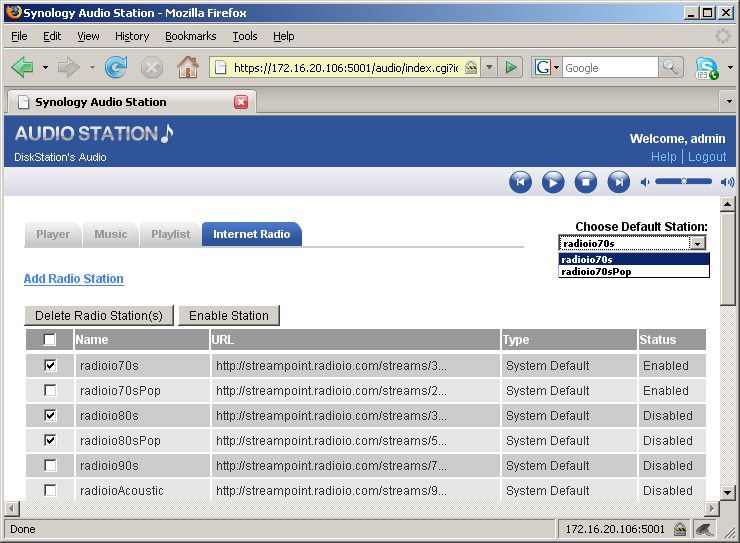The height and width of the screenshot is (543, 740).
Task: Click the grey Forward arrow button
Action: point(68,67)
